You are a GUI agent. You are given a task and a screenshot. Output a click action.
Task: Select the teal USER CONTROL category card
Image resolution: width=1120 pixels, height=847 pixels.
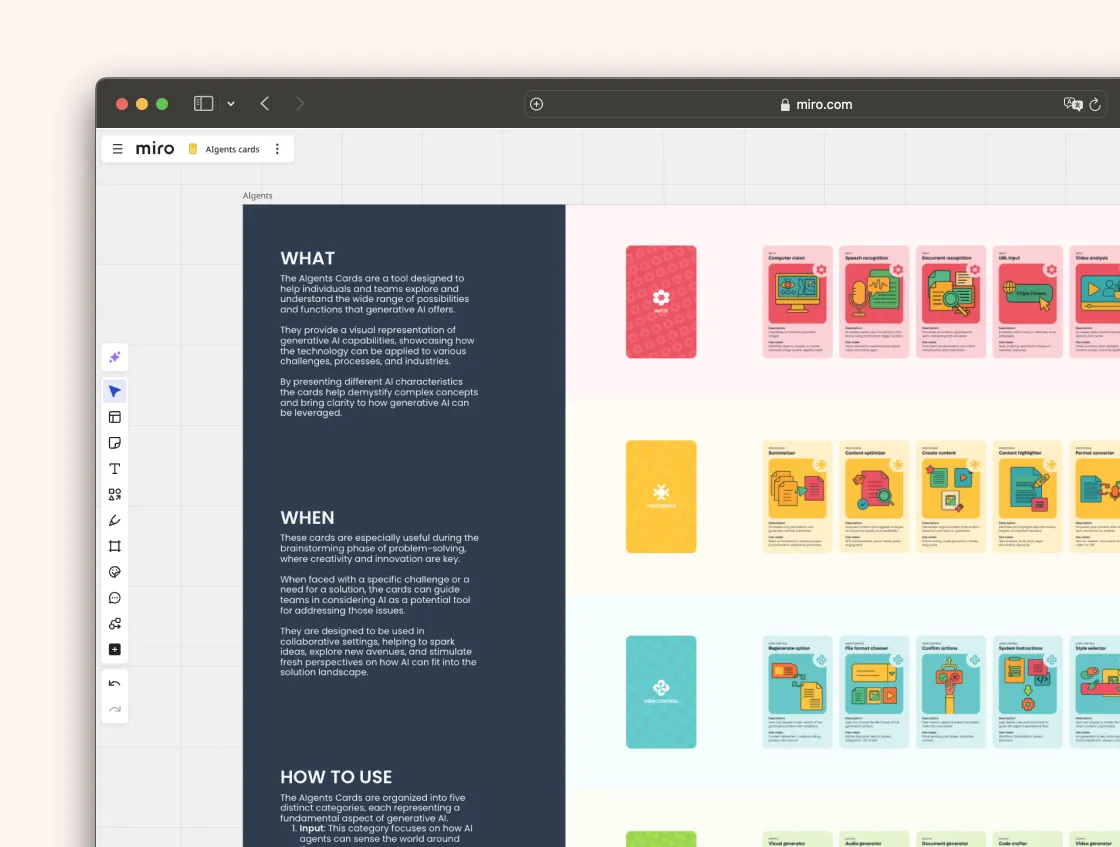tap(661, 692)
